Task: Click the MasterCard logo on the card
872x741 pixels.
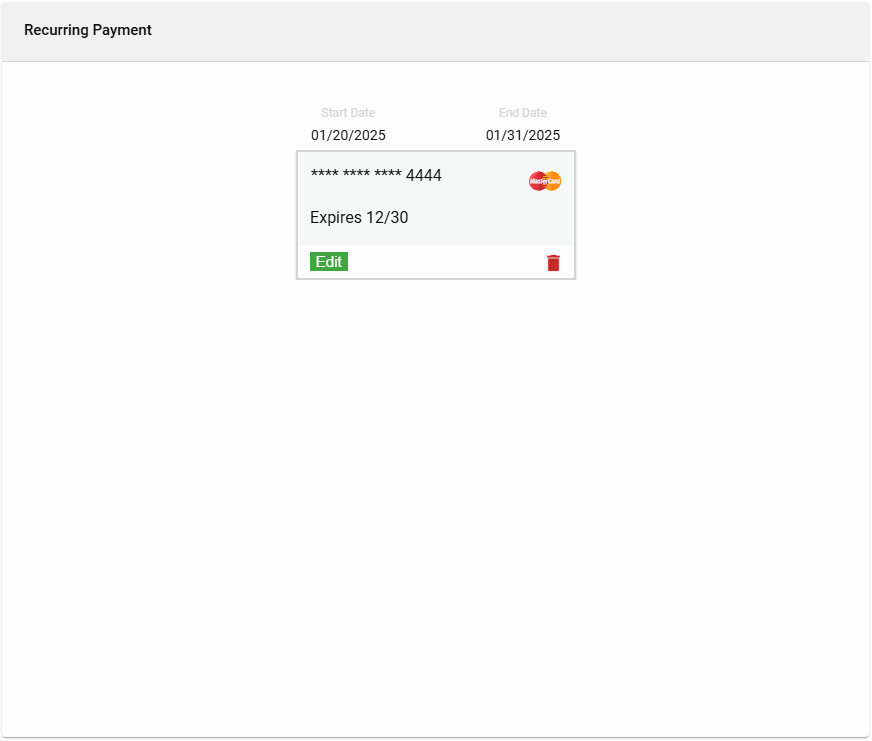Action: 545,181
